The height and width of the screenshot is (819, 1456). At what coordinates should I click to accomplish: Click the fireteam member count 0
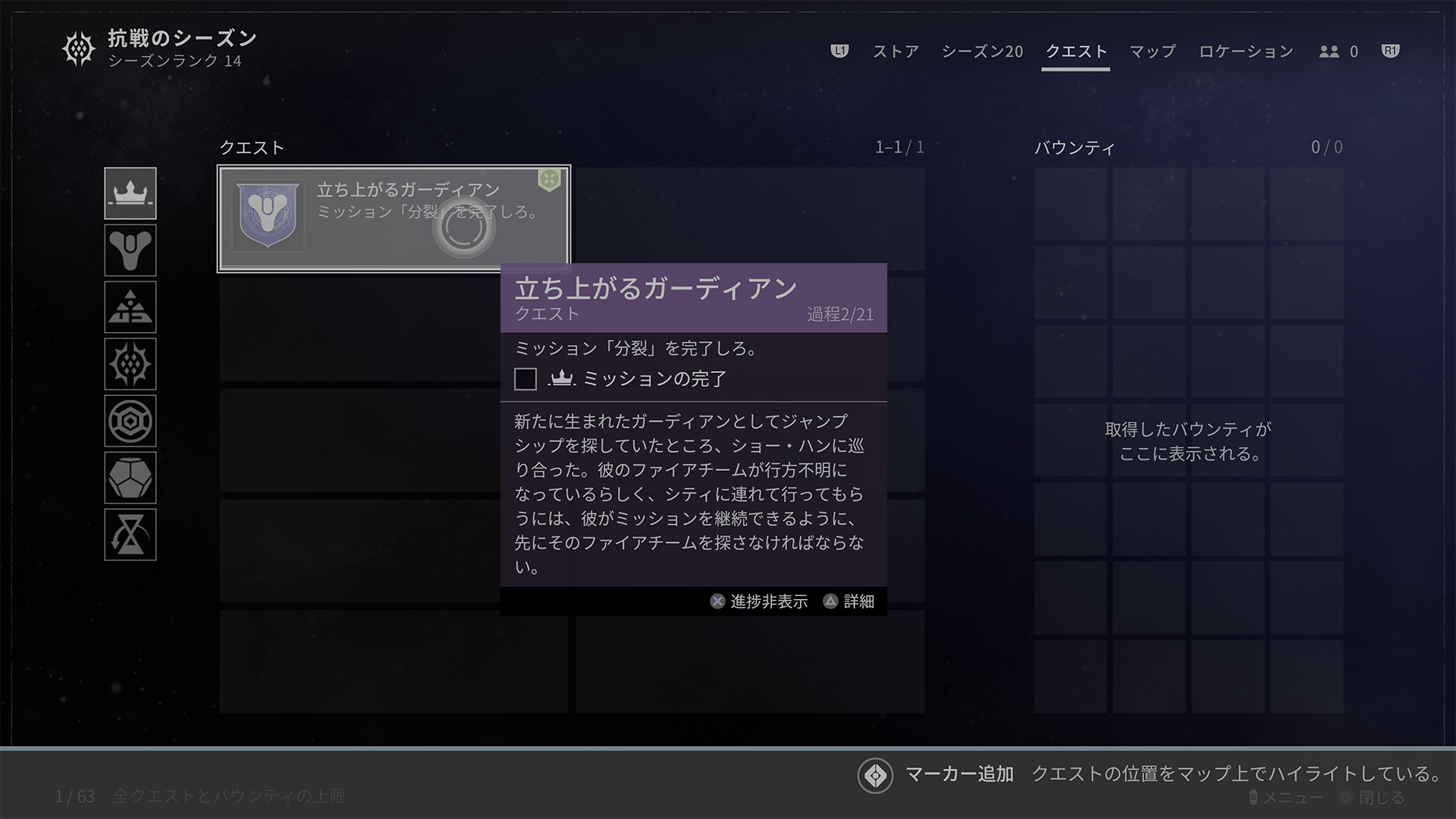point(1354,52)
